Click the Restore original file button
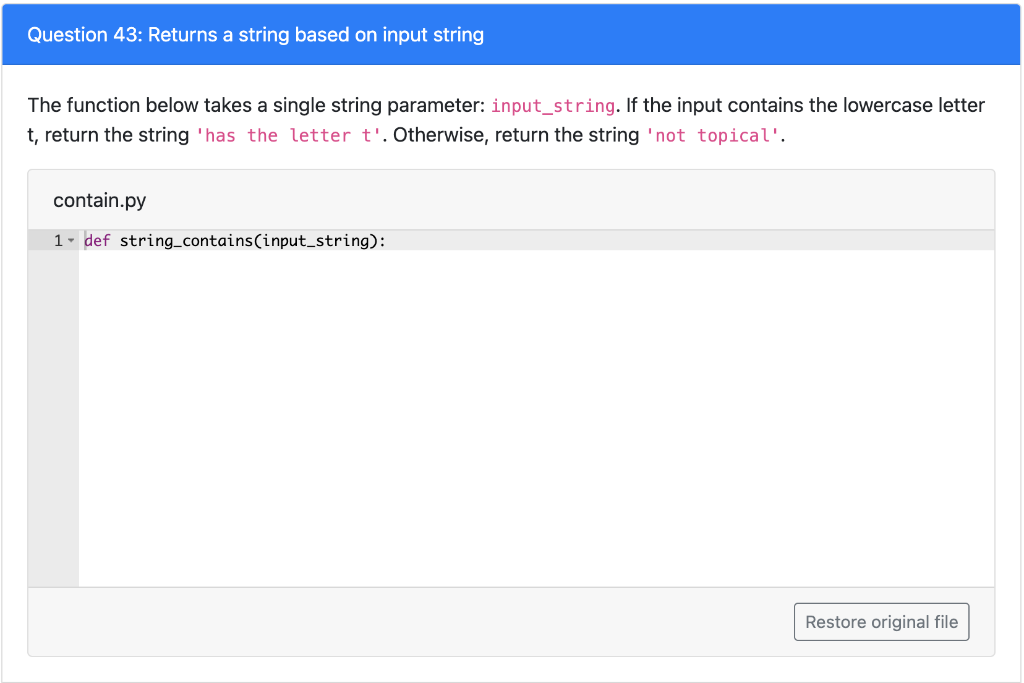The height and width of the screenshot is (683, 1024). [881, 621]
